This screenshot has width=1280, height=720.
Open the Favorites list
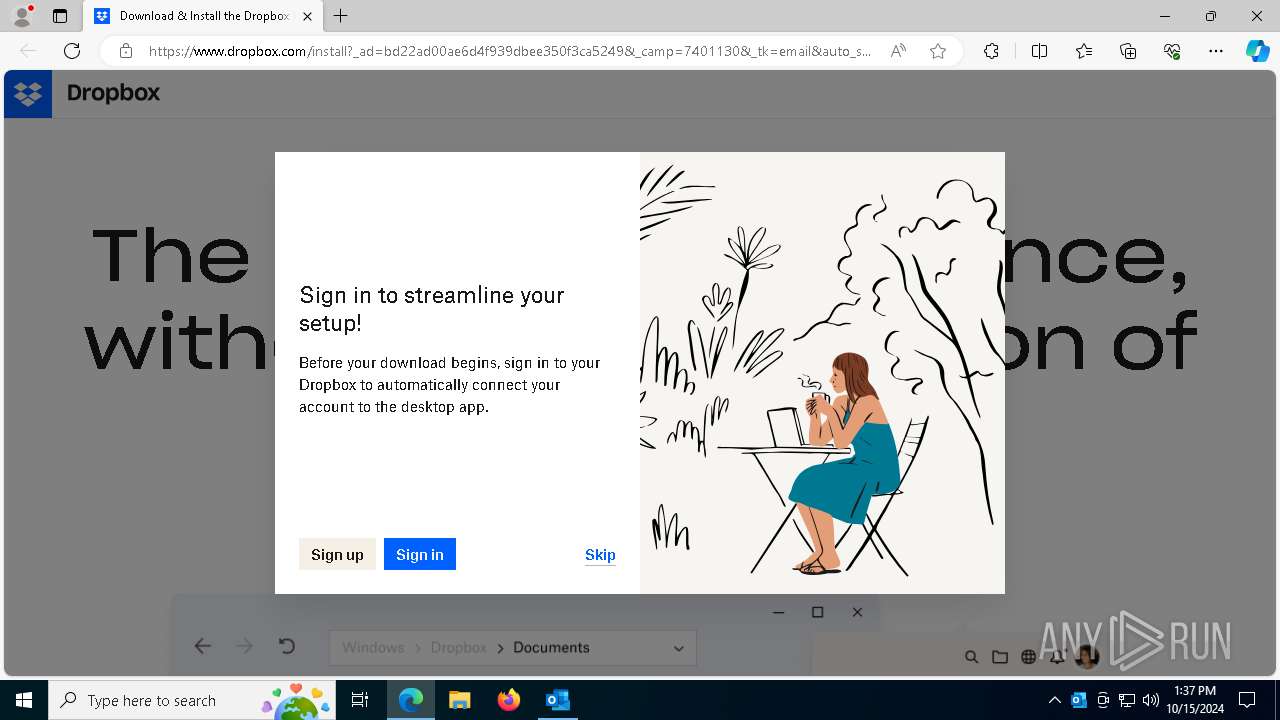(x=1084, y=51)
